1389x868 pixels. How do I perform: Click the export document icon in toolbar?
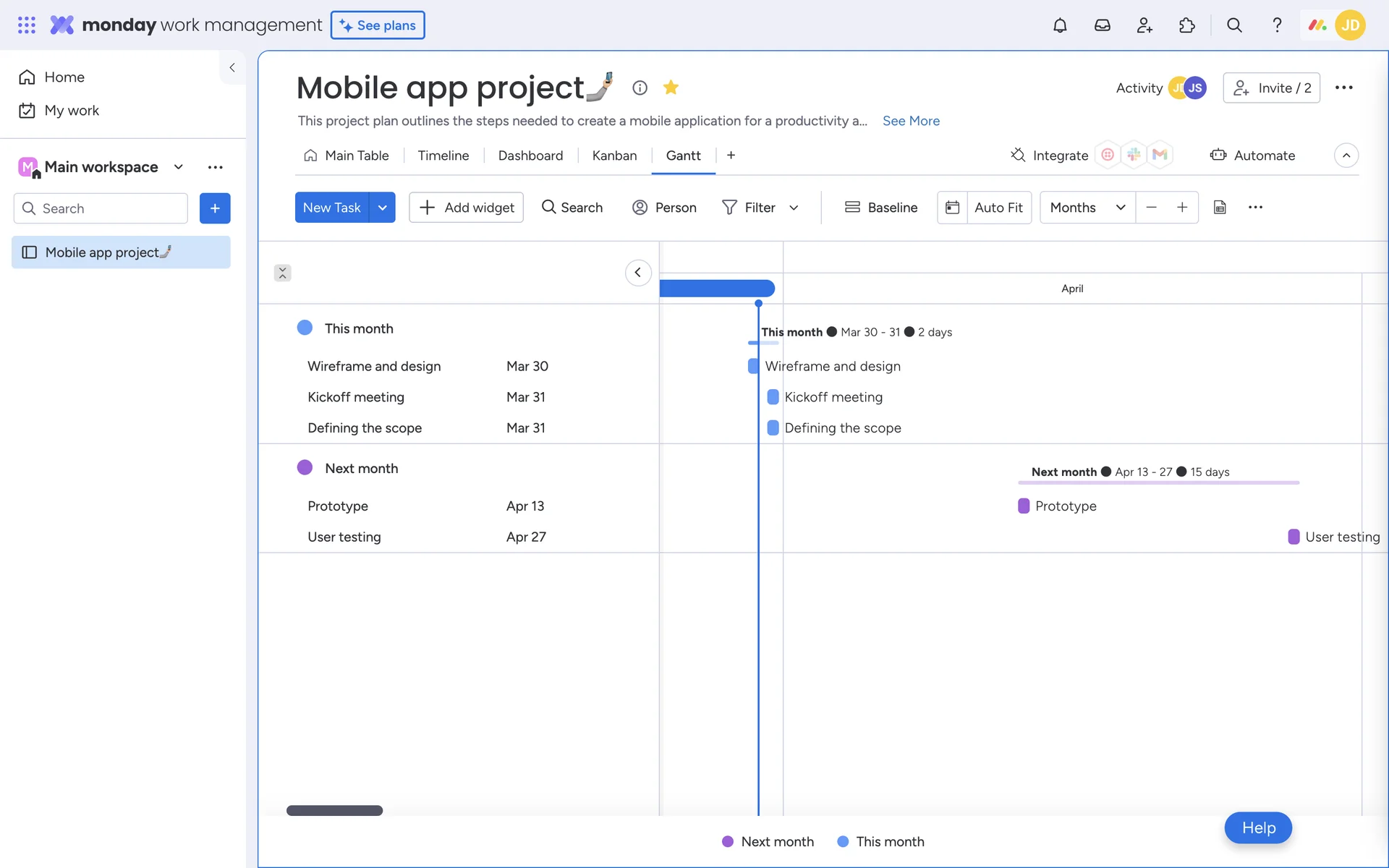point(1220,208)
